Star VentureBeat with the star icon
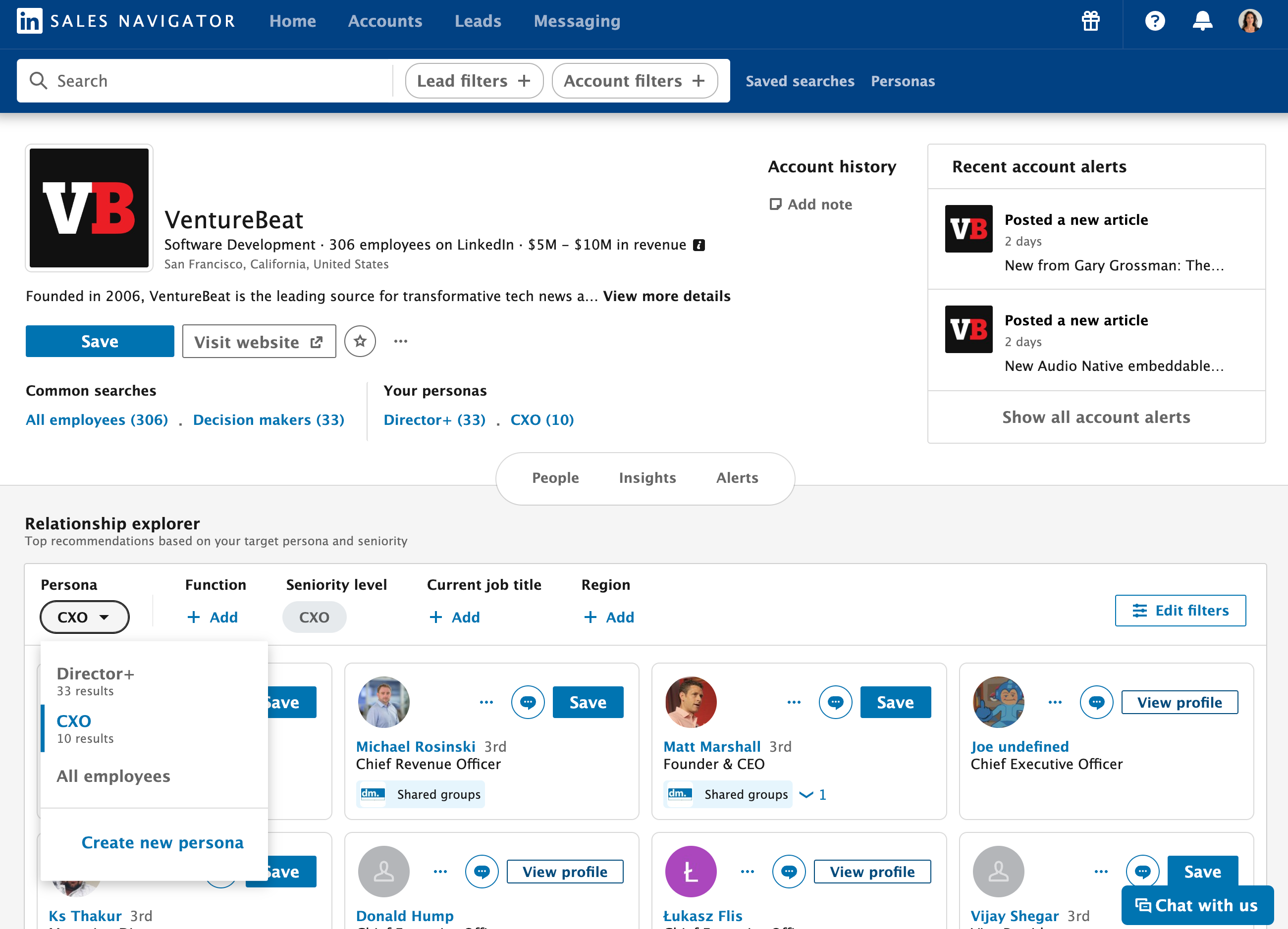The image size is (1288, 929). point(360,341)
